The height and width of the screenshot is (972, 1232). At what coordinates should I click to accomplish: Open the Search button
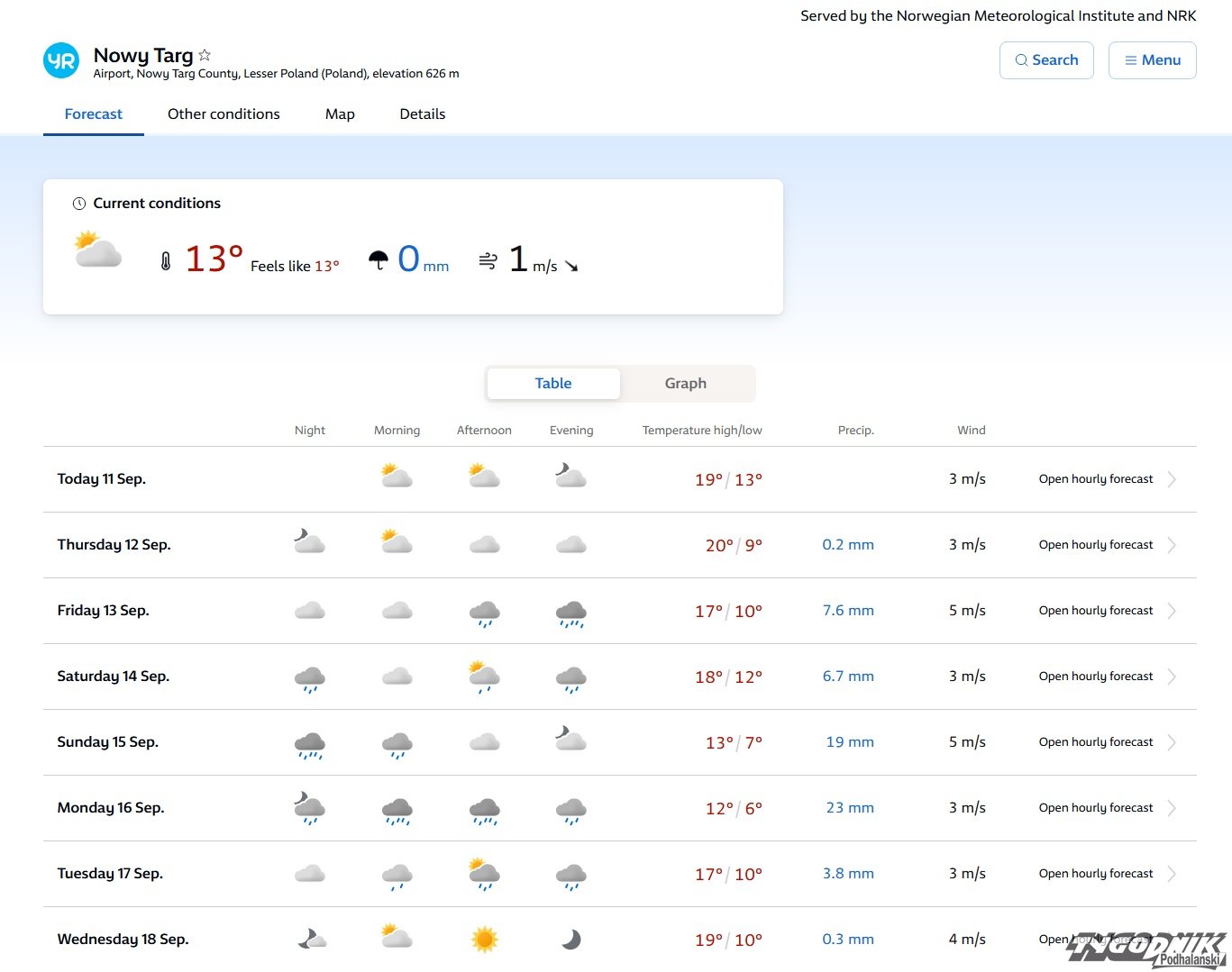[1045, 60]
